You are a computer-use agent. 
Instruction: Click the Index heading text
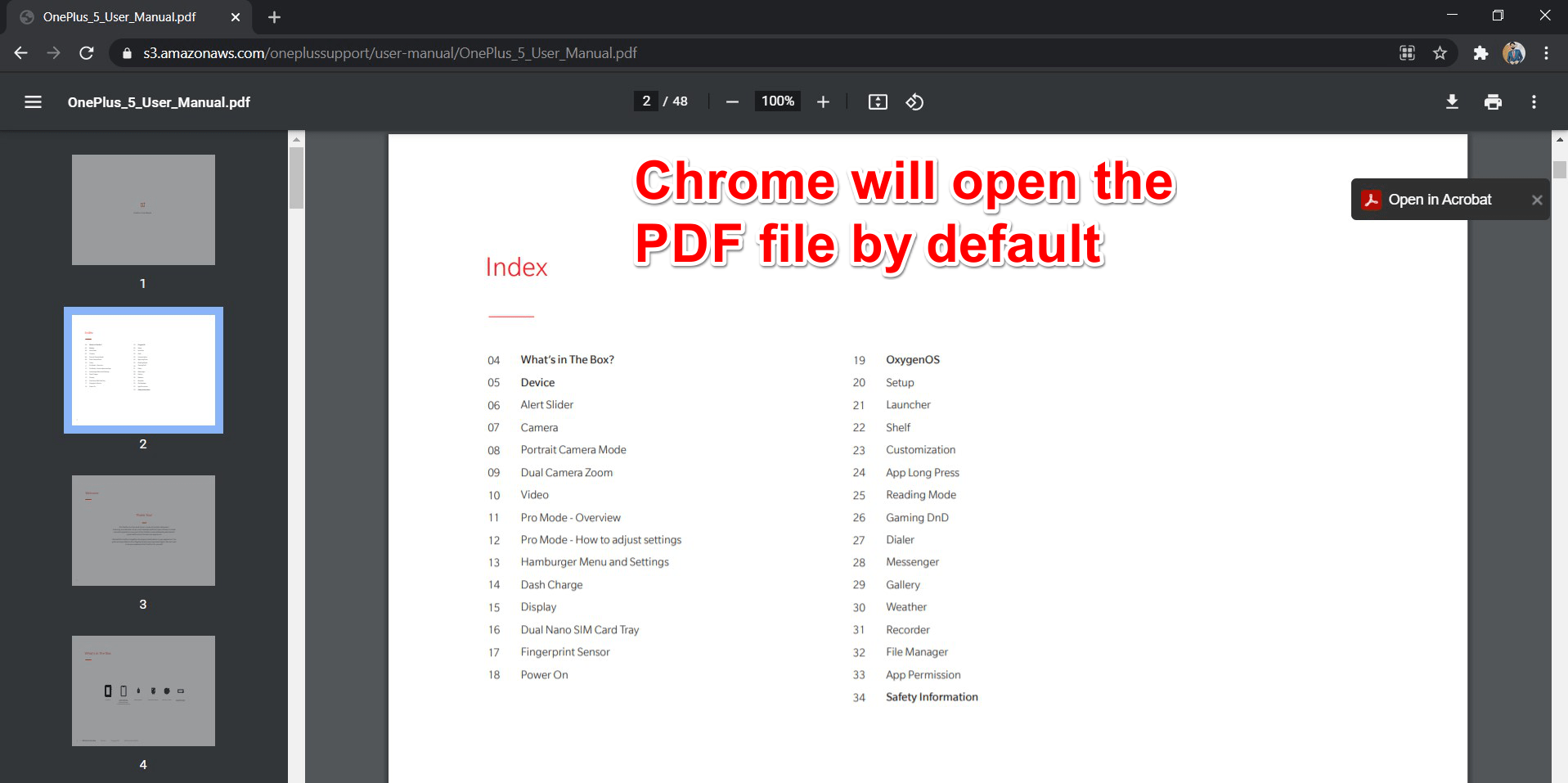point(517,268)
